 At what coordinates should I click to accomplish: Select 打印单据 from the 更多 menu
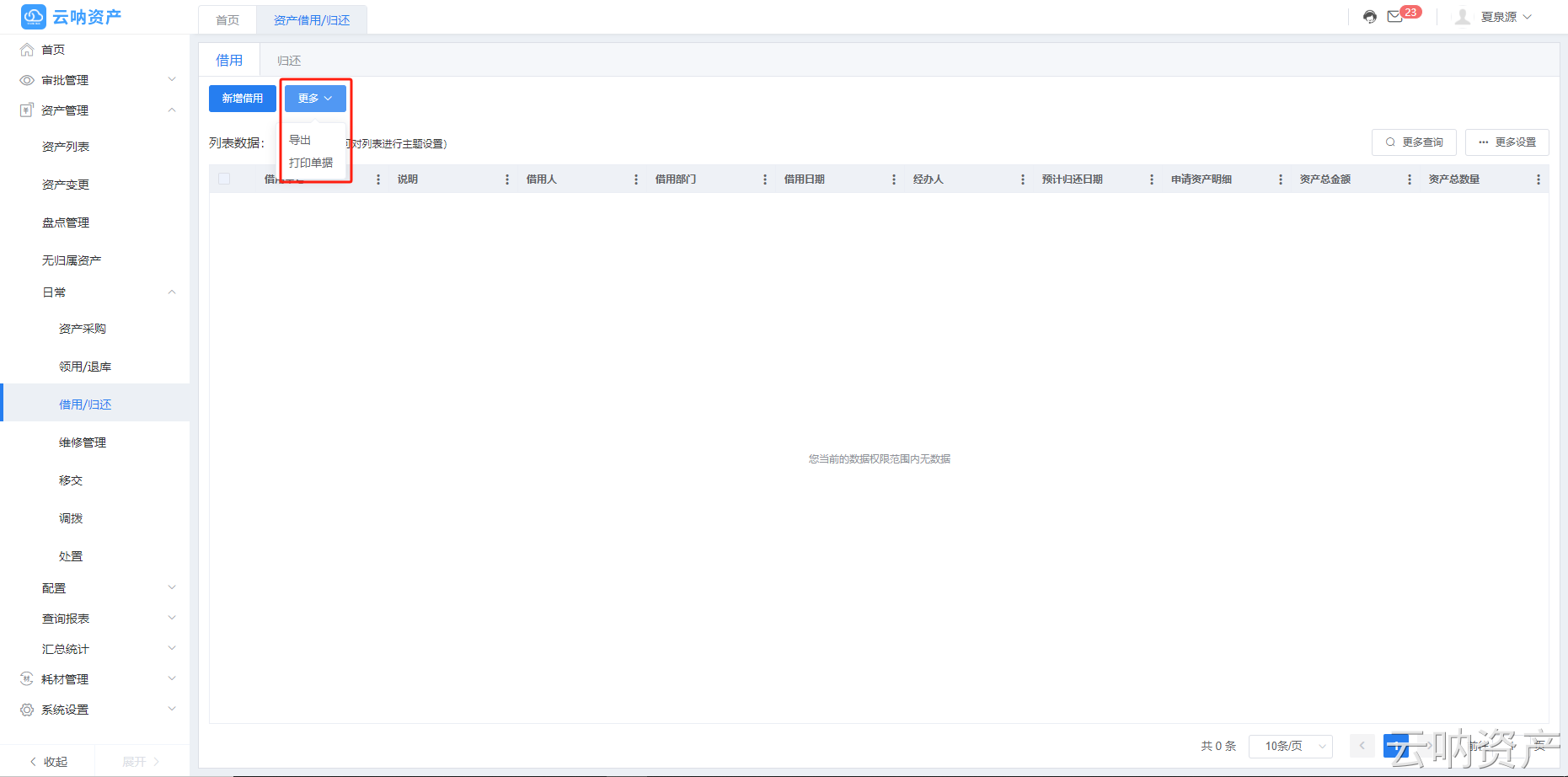311,163
